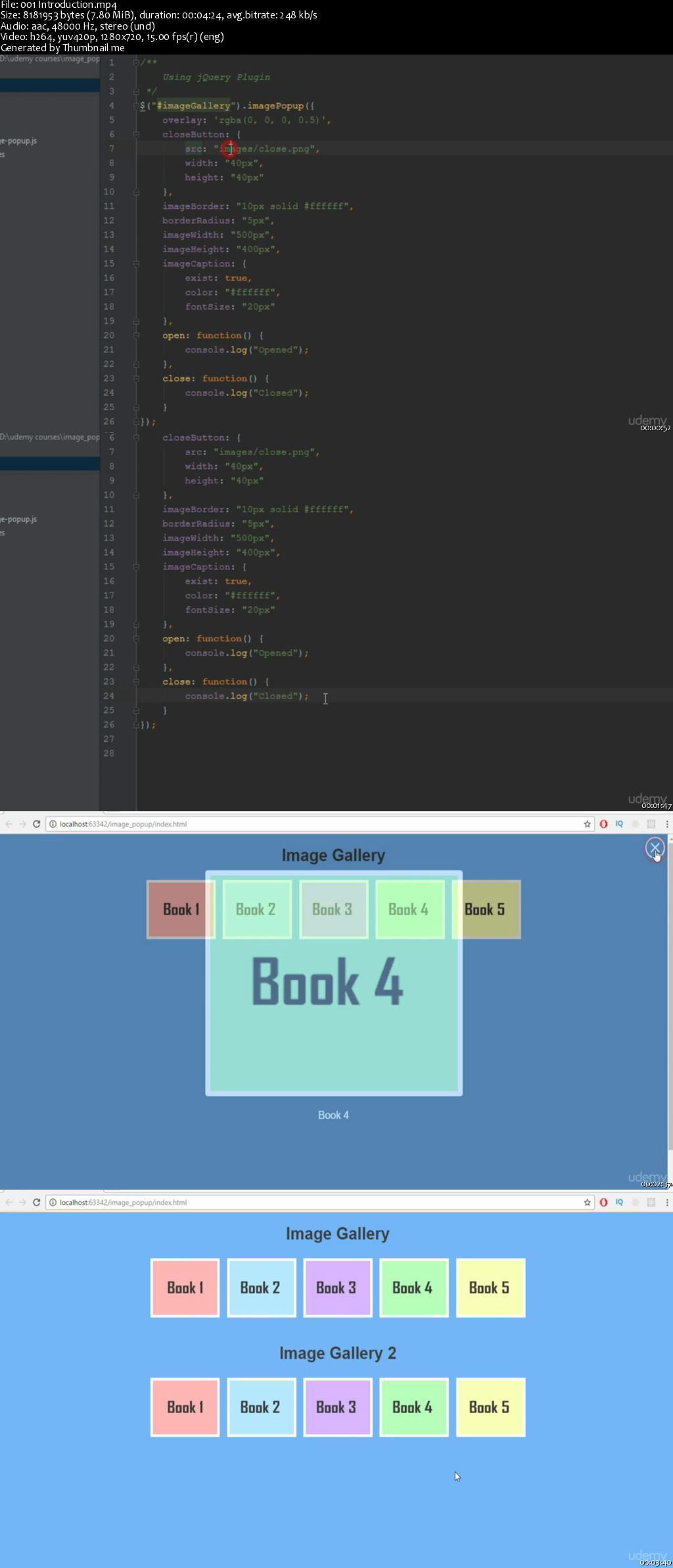This screenshot has width=673, height=1568.
Task: Fold close function at line 23, 00:01:47 frame
Action: click(x=136, y=682)
